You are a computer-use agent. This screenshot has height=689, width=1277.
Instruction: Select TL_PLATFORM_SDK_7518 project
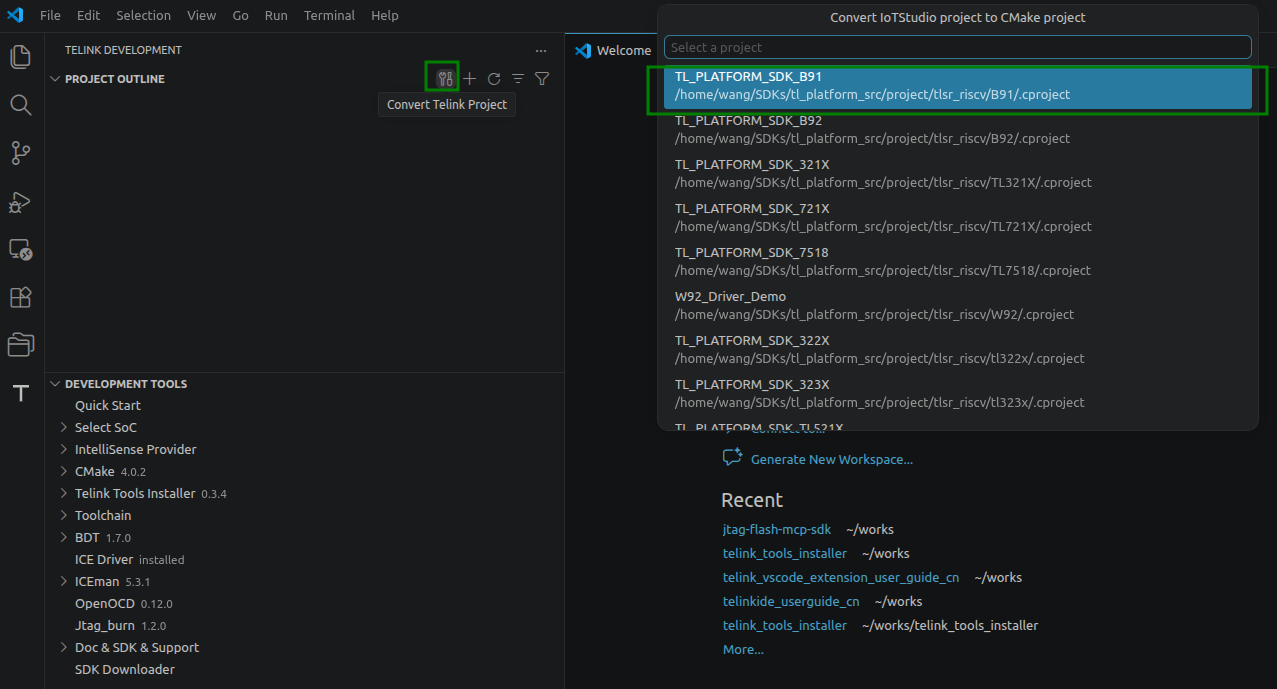(958, 262)
